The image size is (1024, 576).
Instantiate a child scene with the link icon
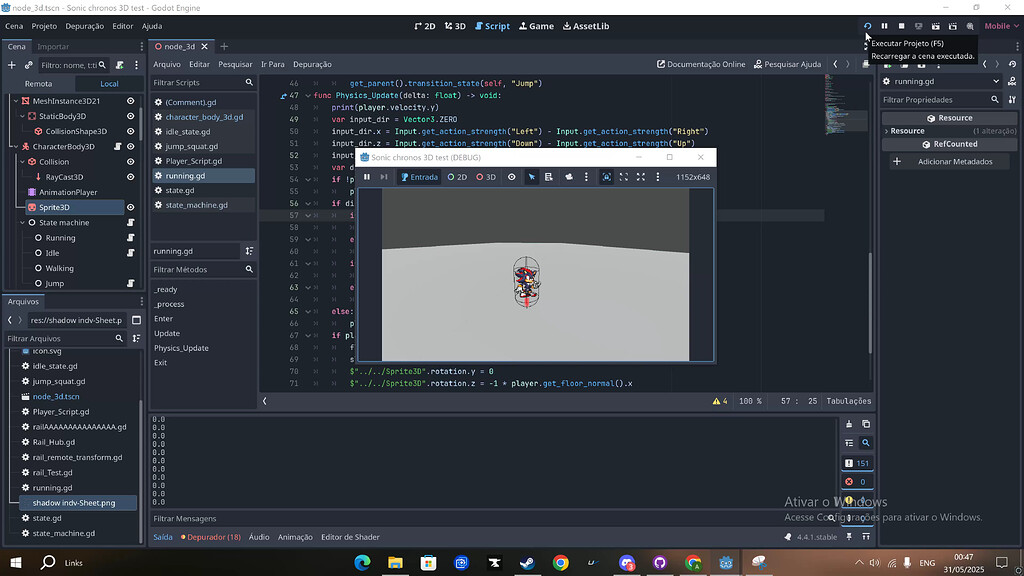[28, 65]
